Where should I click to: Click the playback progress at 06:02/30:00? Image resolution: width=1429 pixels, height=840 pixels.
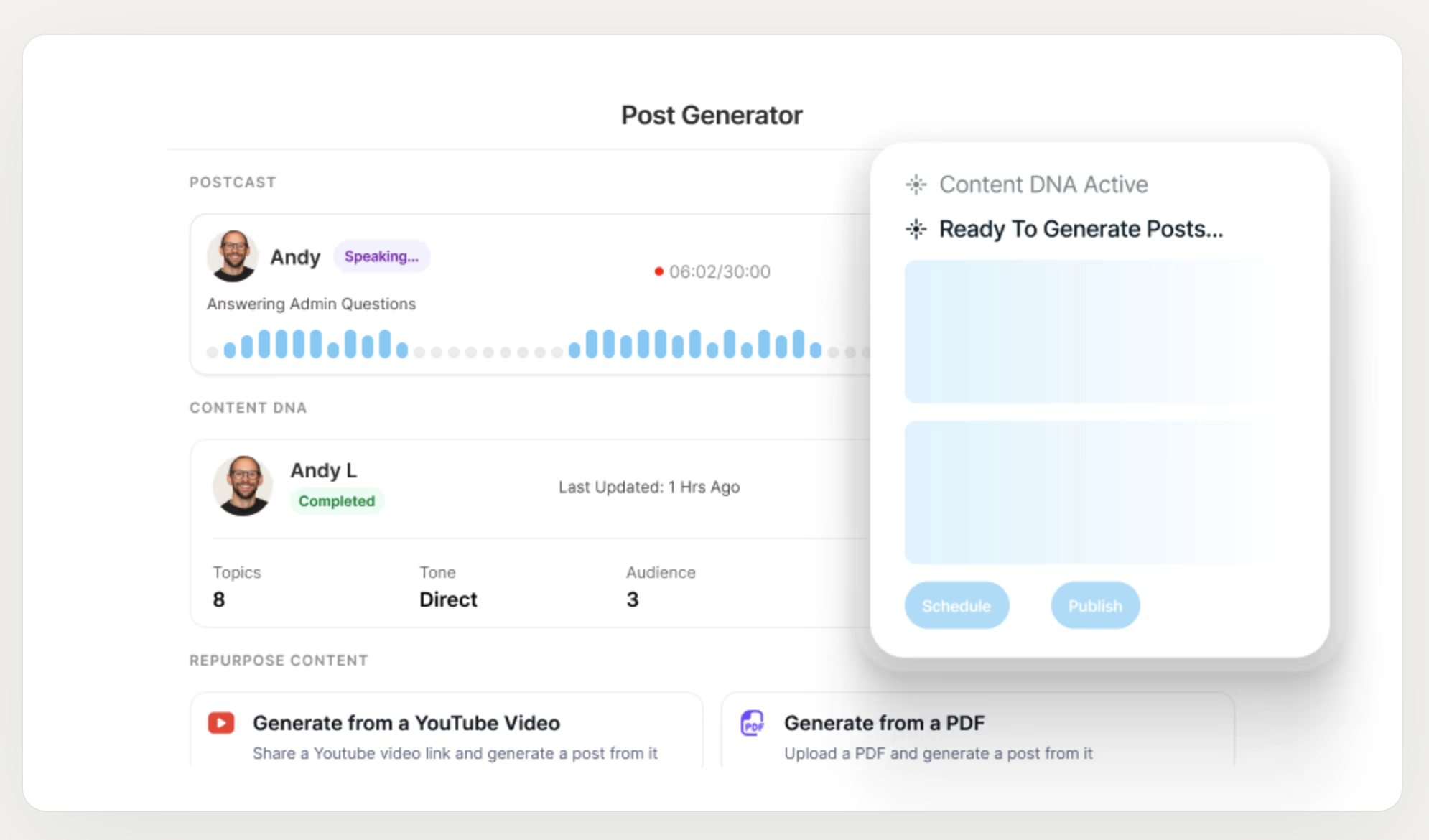point(718,271)
